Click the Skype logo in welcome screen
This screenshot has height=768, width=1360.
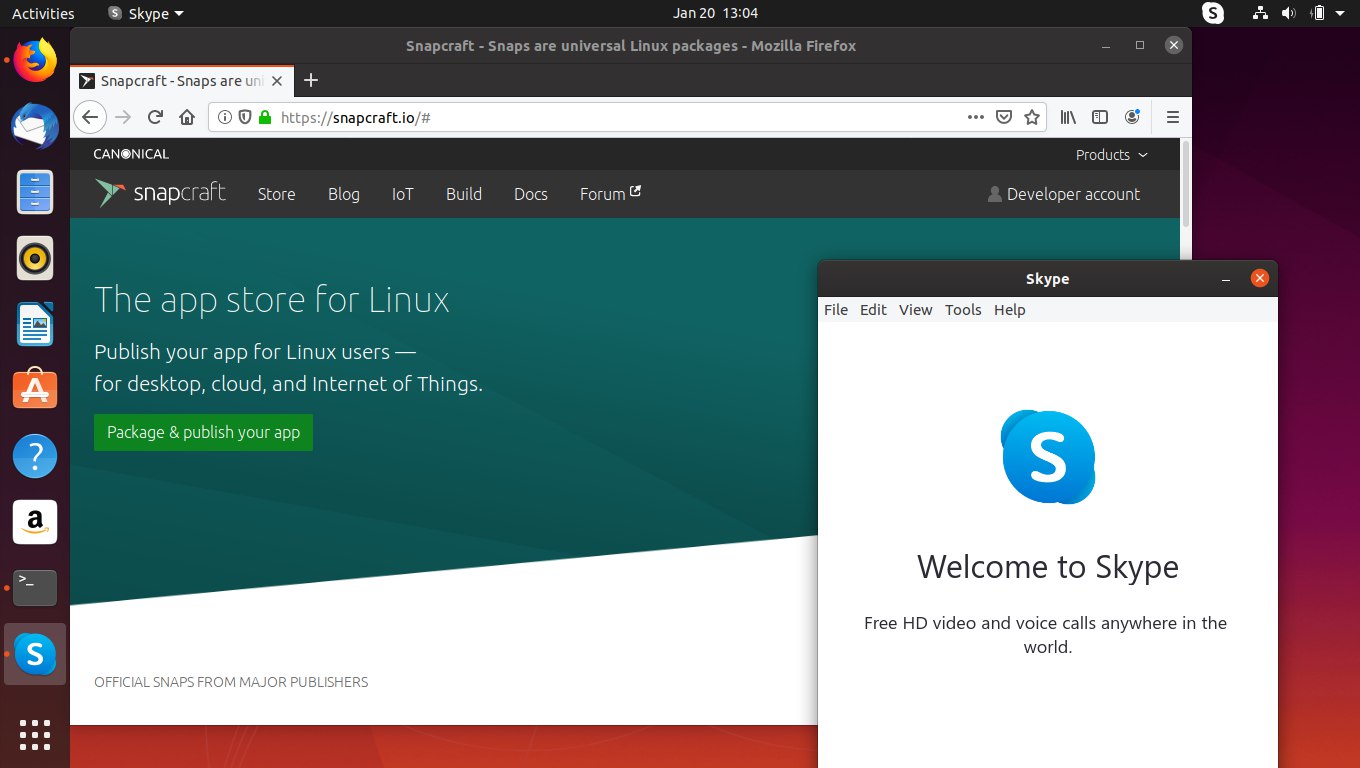(x=1048, y=457)
